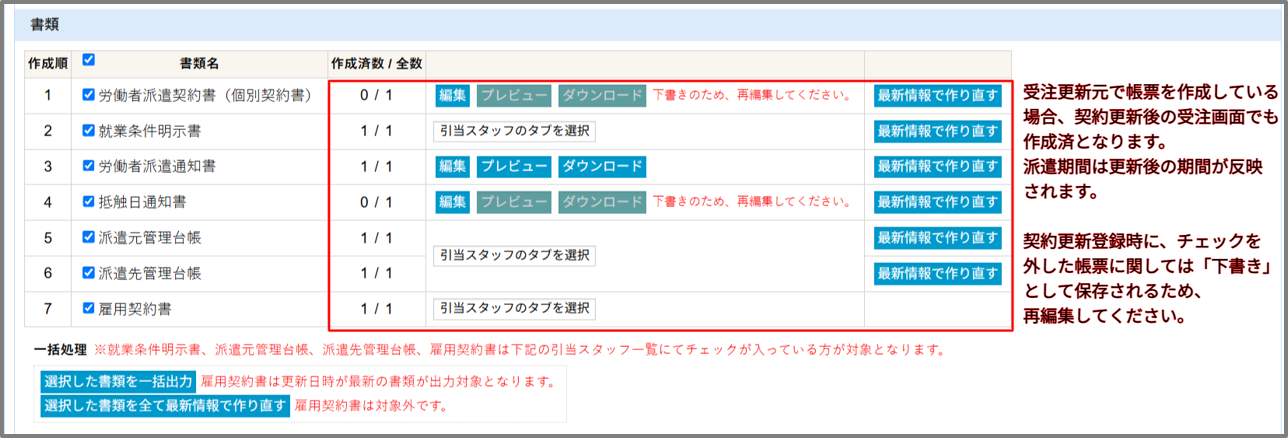1288x438 pixels.
Task: Uncheck the 雇用契約書 checkbox
Action: [x=89, y=308]
